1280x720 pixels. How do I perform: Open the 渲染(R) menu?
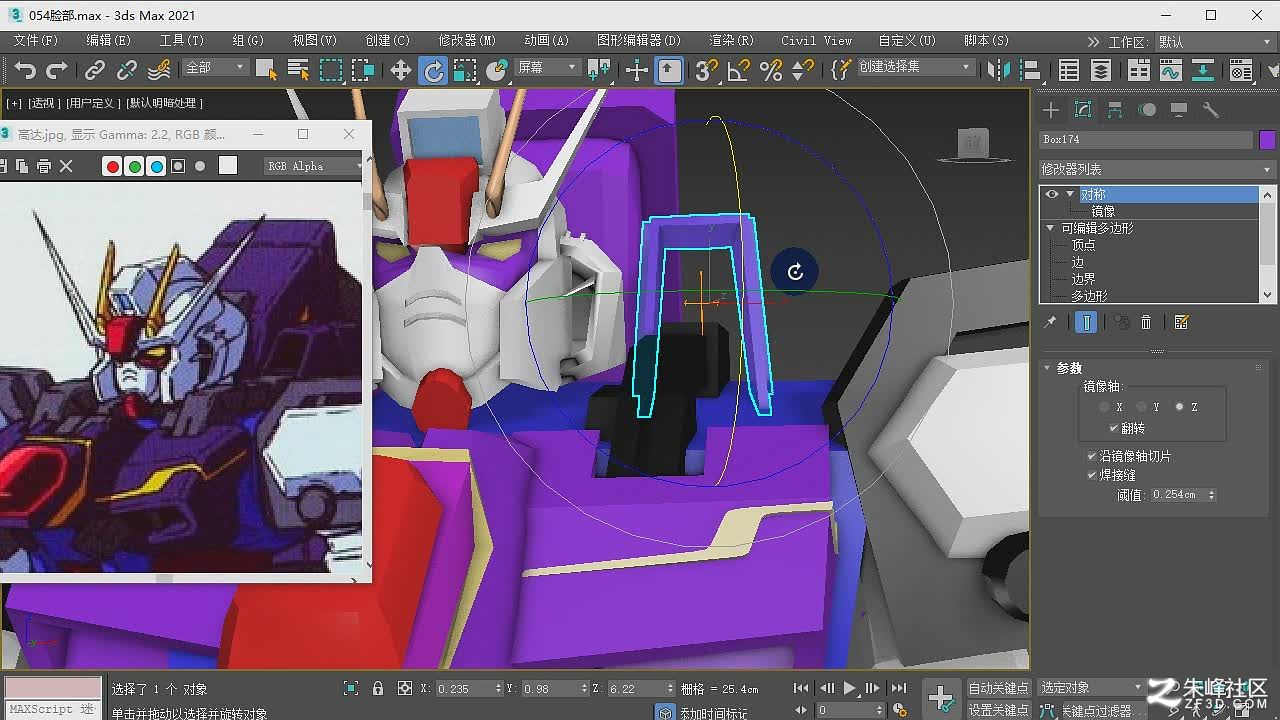coord(731,41)
